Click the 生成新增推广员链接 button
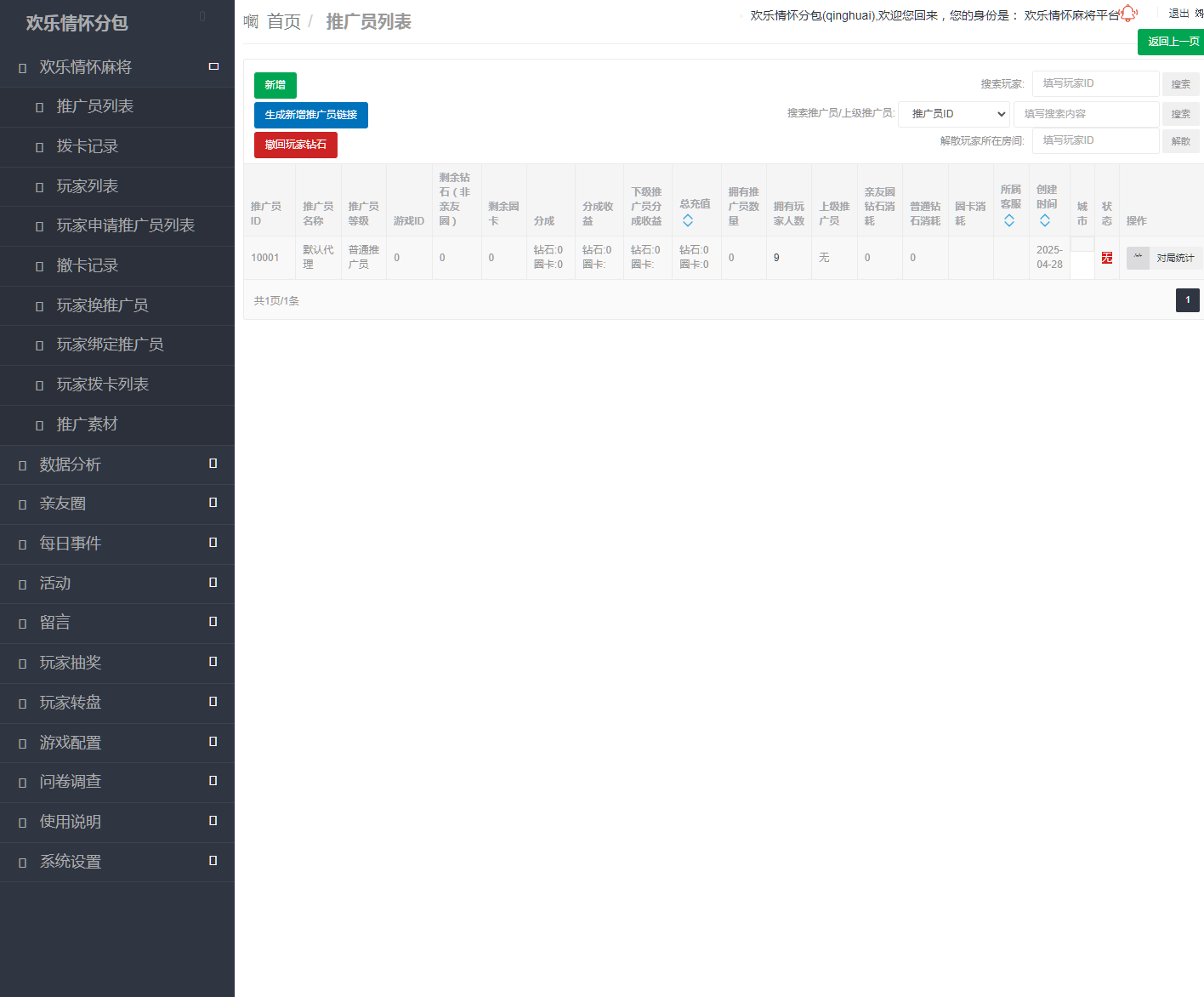This screenshot has width=1204, height=997. click(x=310, y=115)
